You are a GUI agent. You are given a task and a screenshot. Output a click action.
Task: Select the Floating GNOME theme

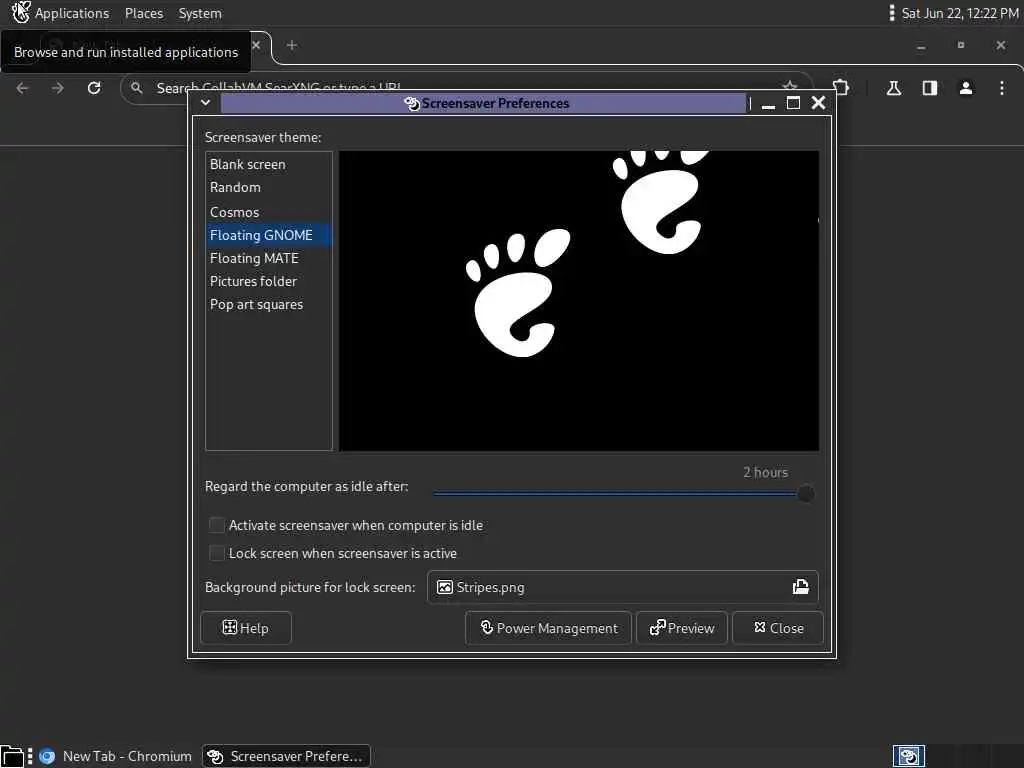(268, 235)
